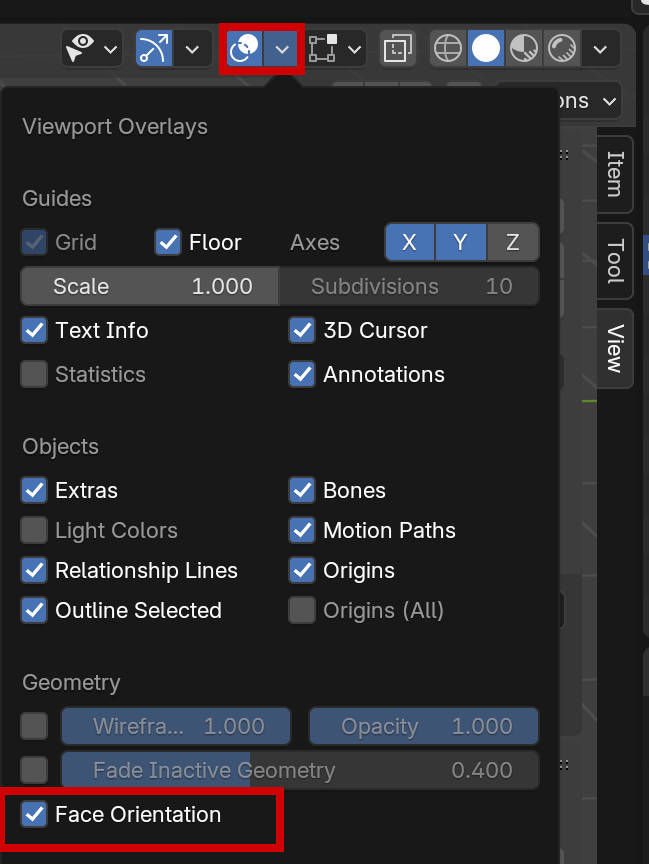Uncheck the Floor guide checkbox
649x864 pixels.
pyautogui.click(x=167, y=242)
